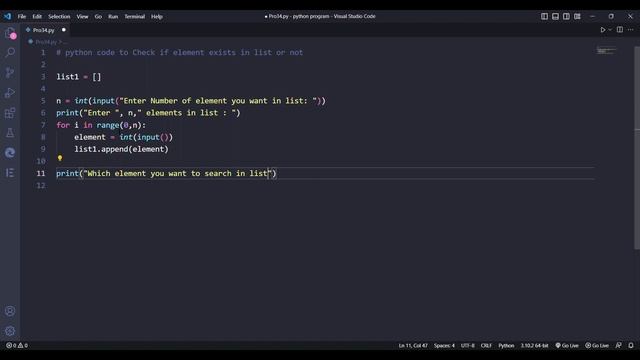Click the editor vertical scrollbar
The height and width of the screenshot is (360, 640).
pyautogui.click(x=637, y=147)
